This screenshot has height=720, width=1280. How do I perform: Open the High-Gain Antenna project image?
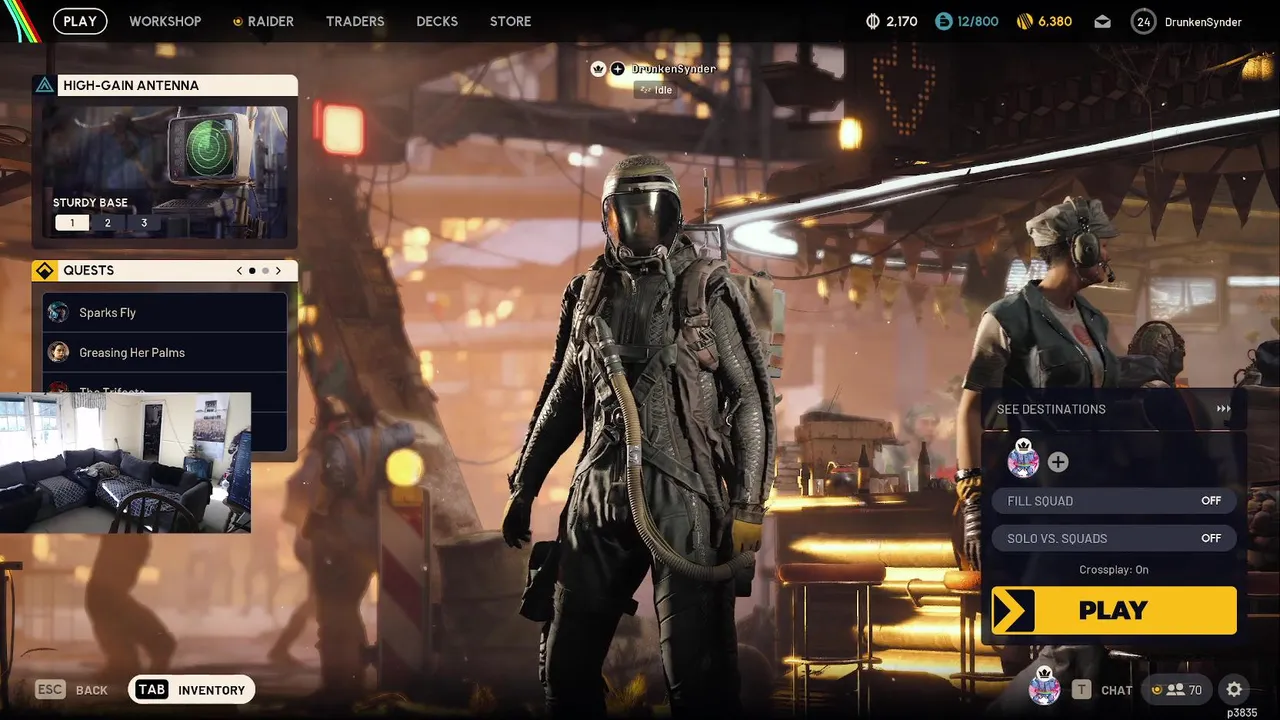click(x=165, y=172)
